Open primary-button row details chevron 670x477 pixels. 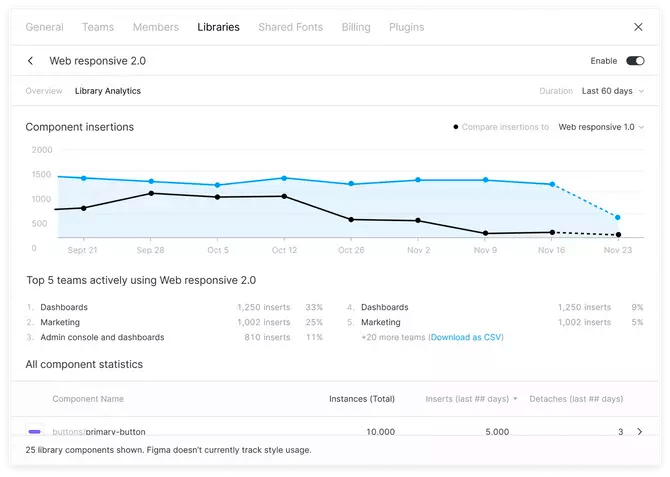click(x=640, y=432)
